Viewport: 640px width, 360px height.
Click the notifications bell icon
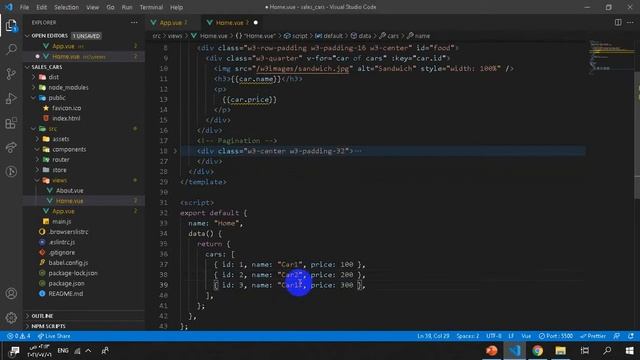[x=631, y=336]
